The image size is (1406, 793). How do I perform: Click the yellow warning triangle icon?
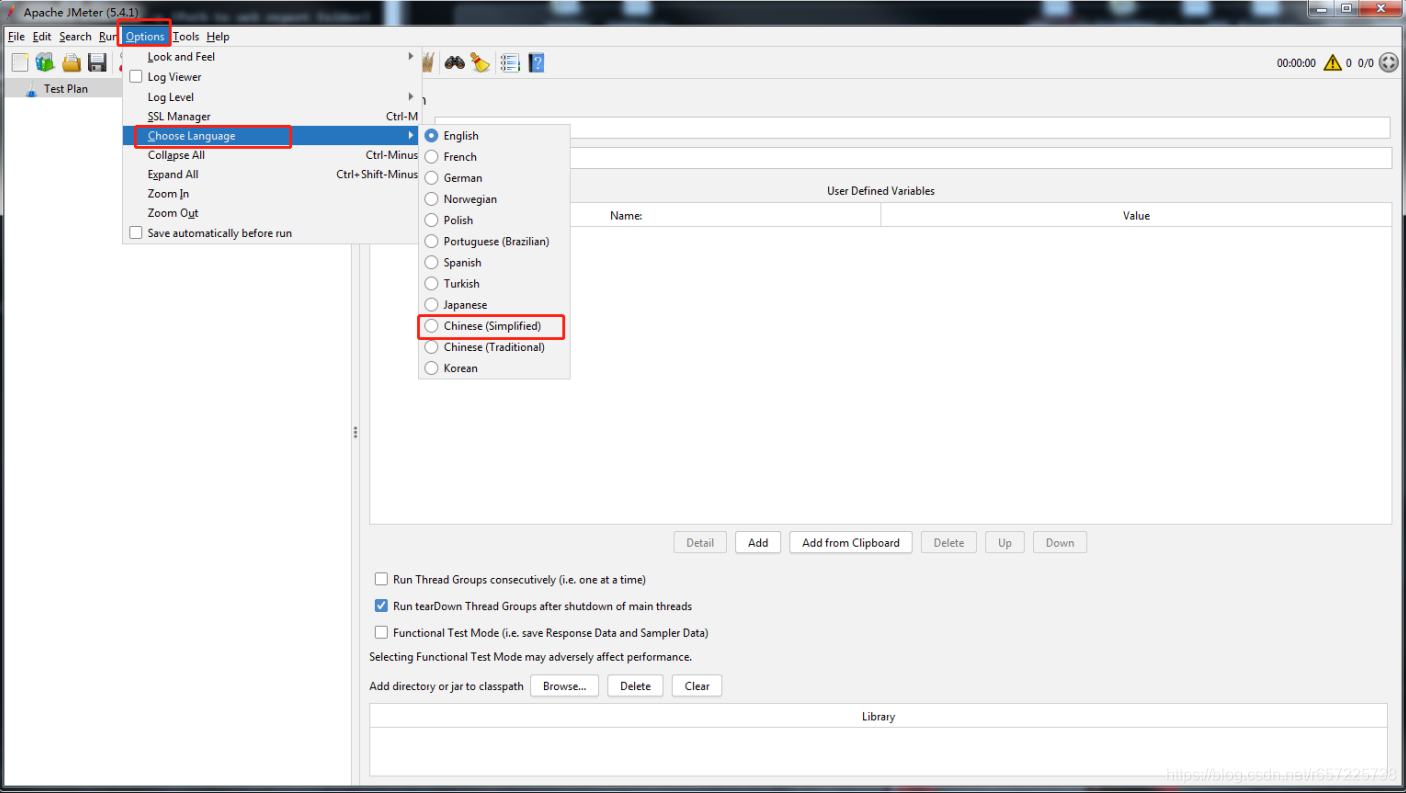[1332, 63]
